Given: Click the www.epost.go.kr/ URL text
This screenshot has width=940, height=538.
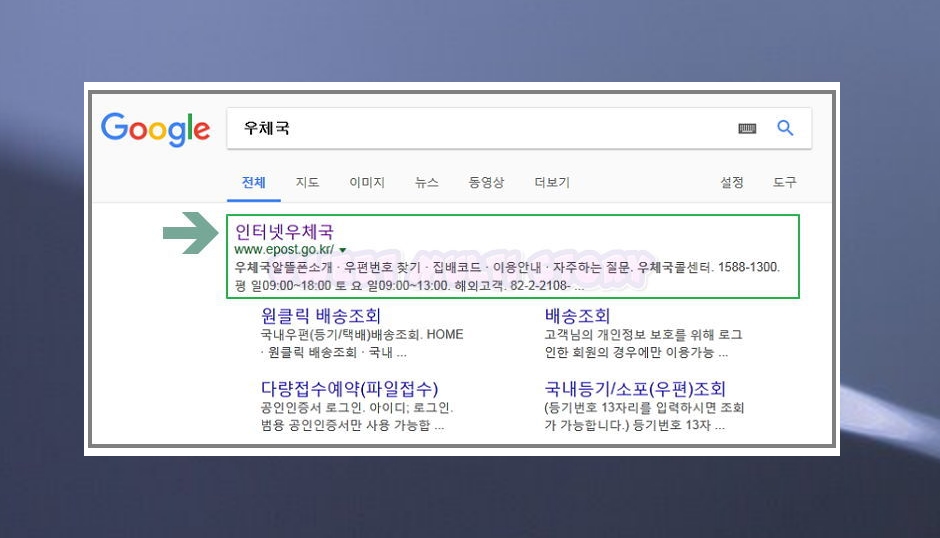Looking at the screenshot, I should [284, 250].
